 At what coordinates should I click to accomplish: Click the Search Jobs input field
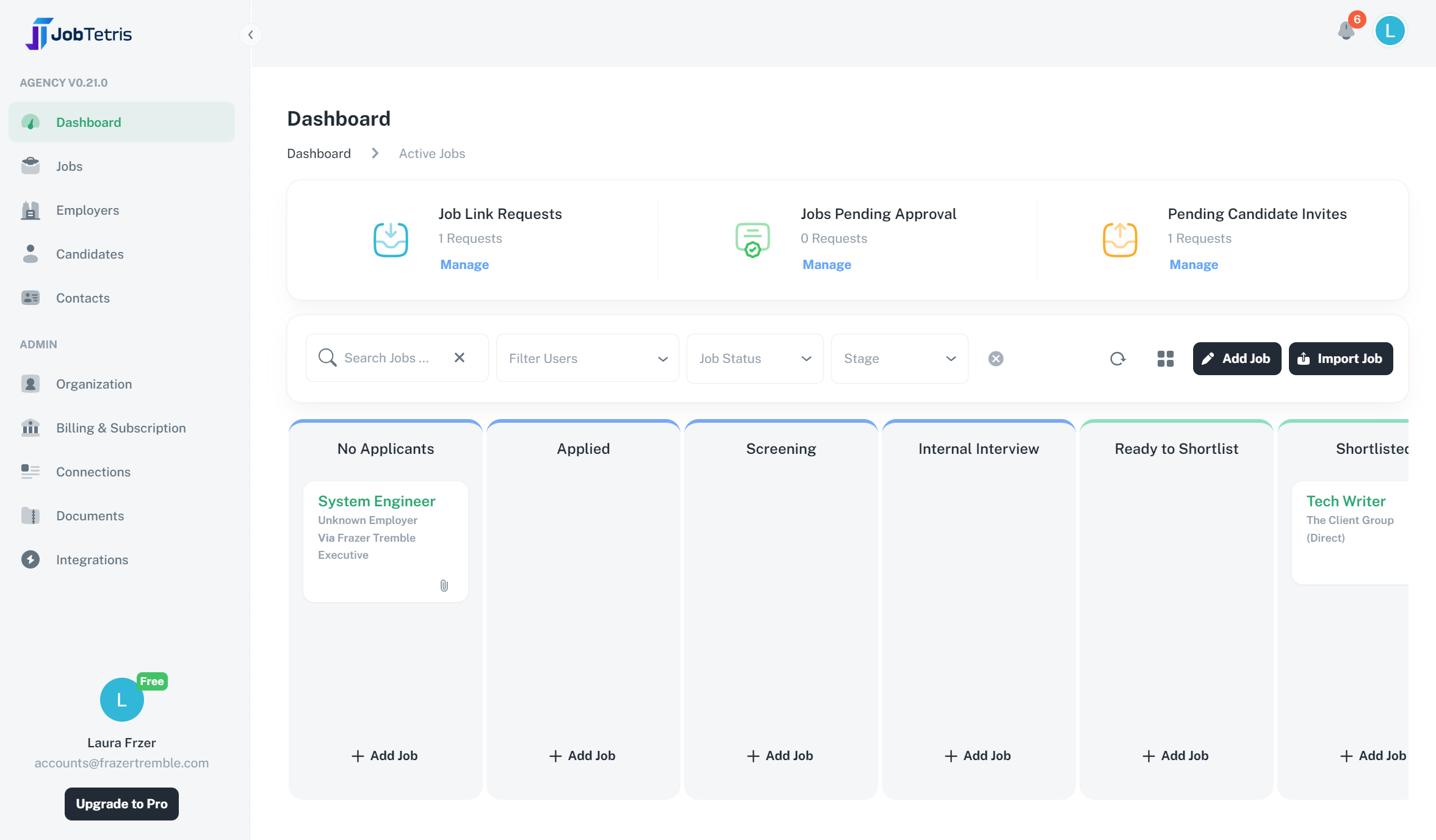pos(391,358)
